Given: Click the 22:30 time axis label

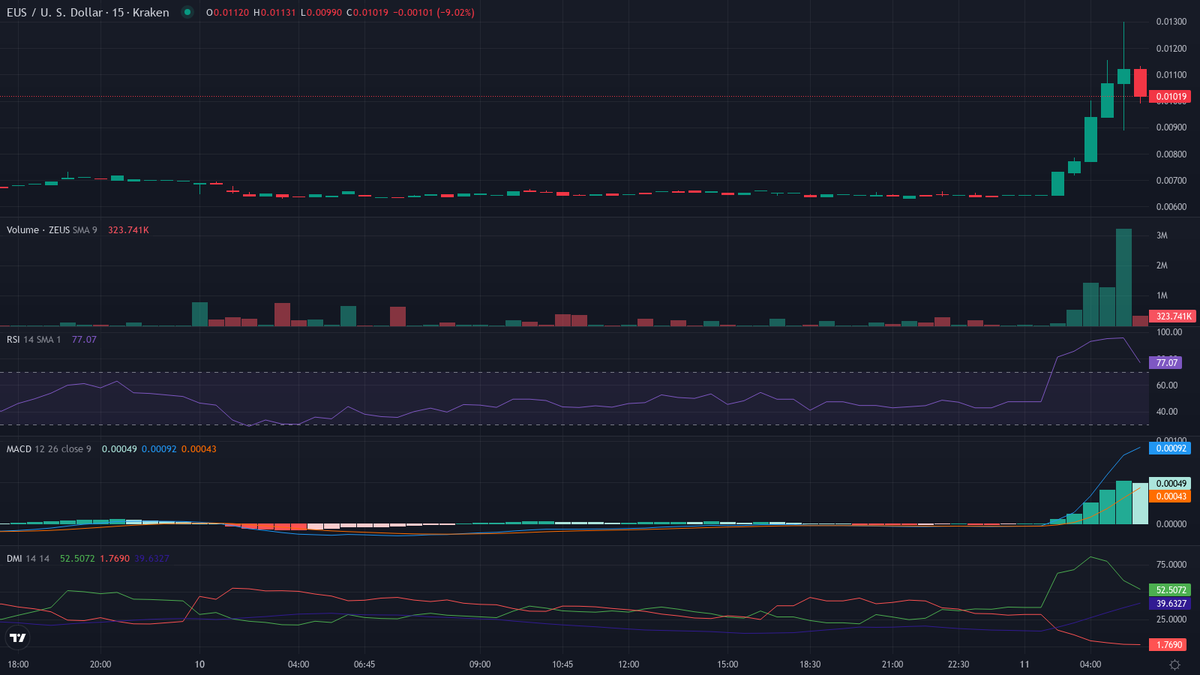Looking at the screenshot, I should click(x=958, y=664).
